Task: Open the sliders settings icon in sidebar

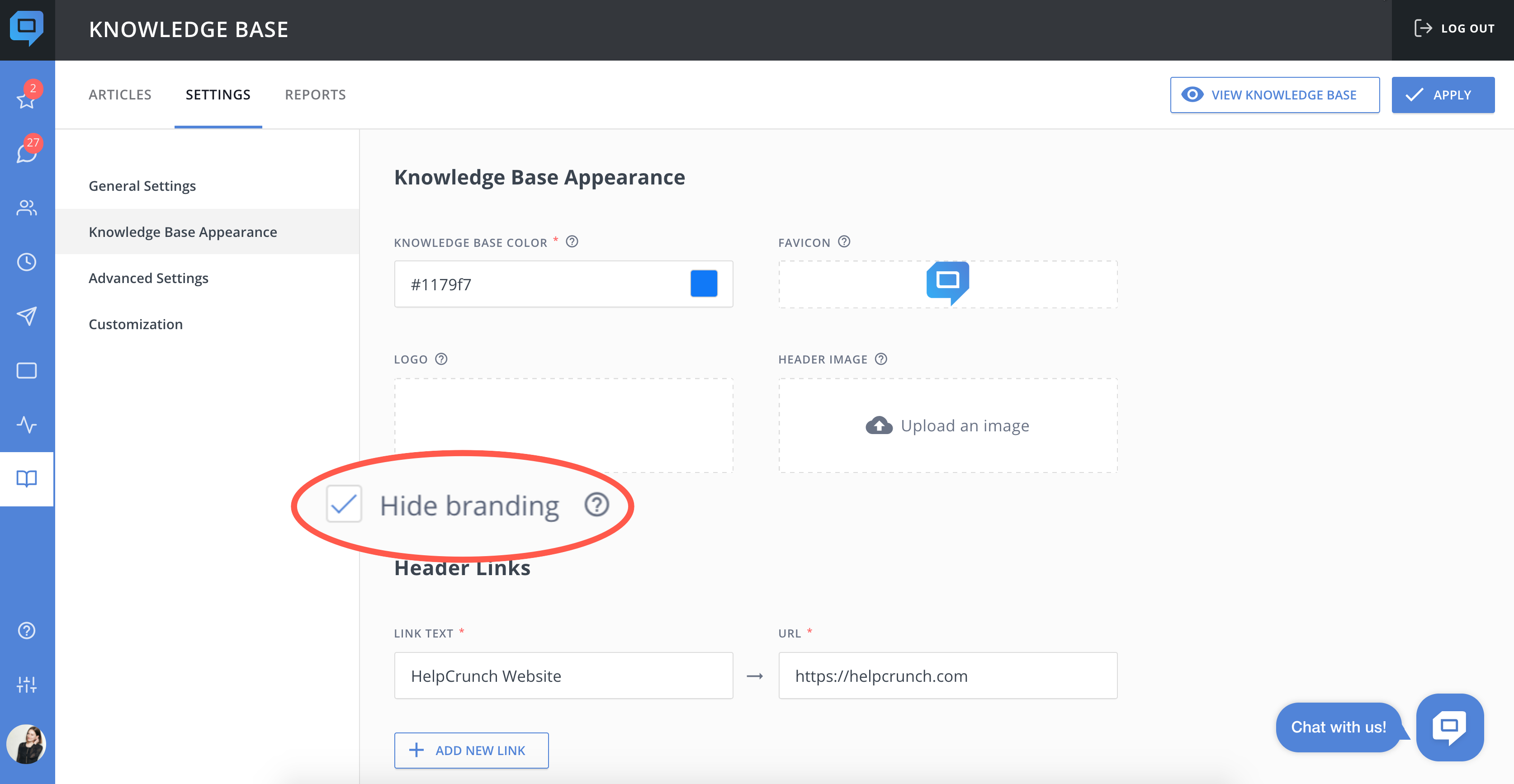Action: [26, 685]
